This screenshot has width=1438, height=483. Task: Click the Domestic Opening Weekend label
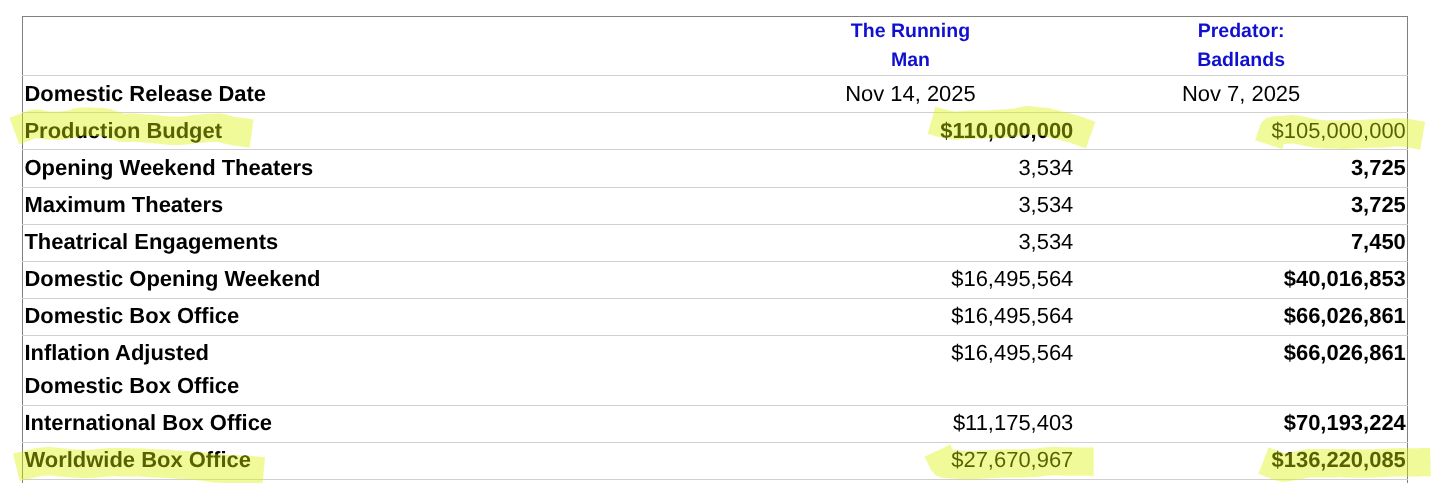(172, 279)
